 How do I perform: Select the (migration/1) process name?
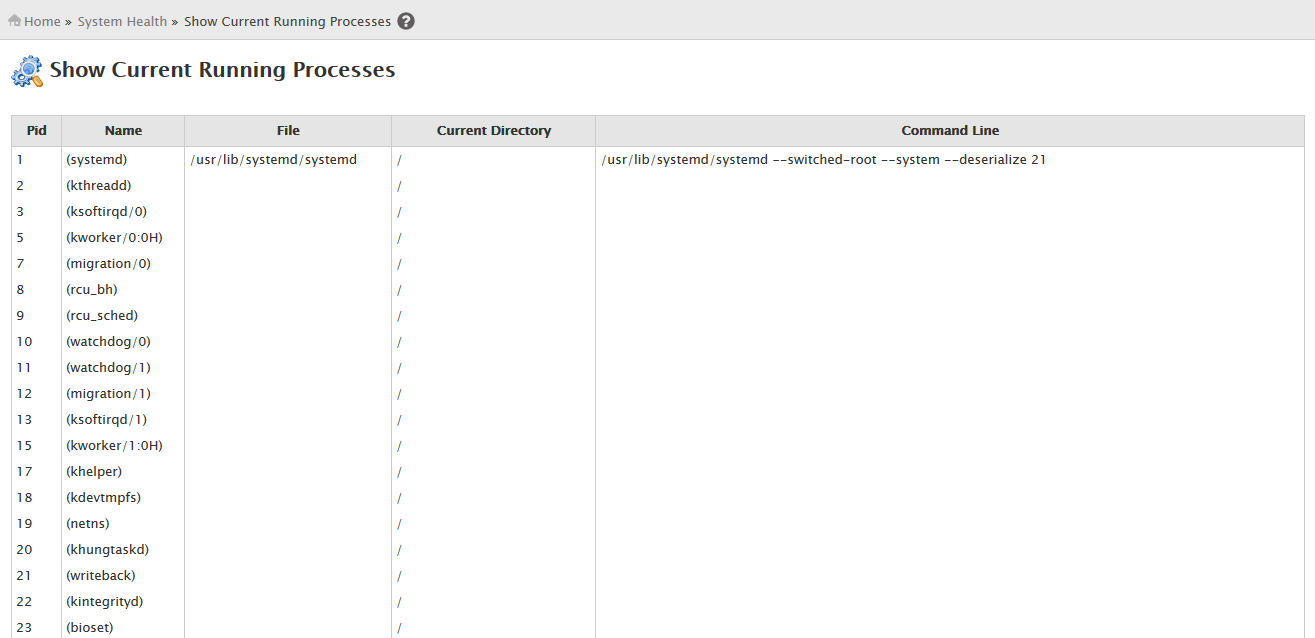coord(109,394)
